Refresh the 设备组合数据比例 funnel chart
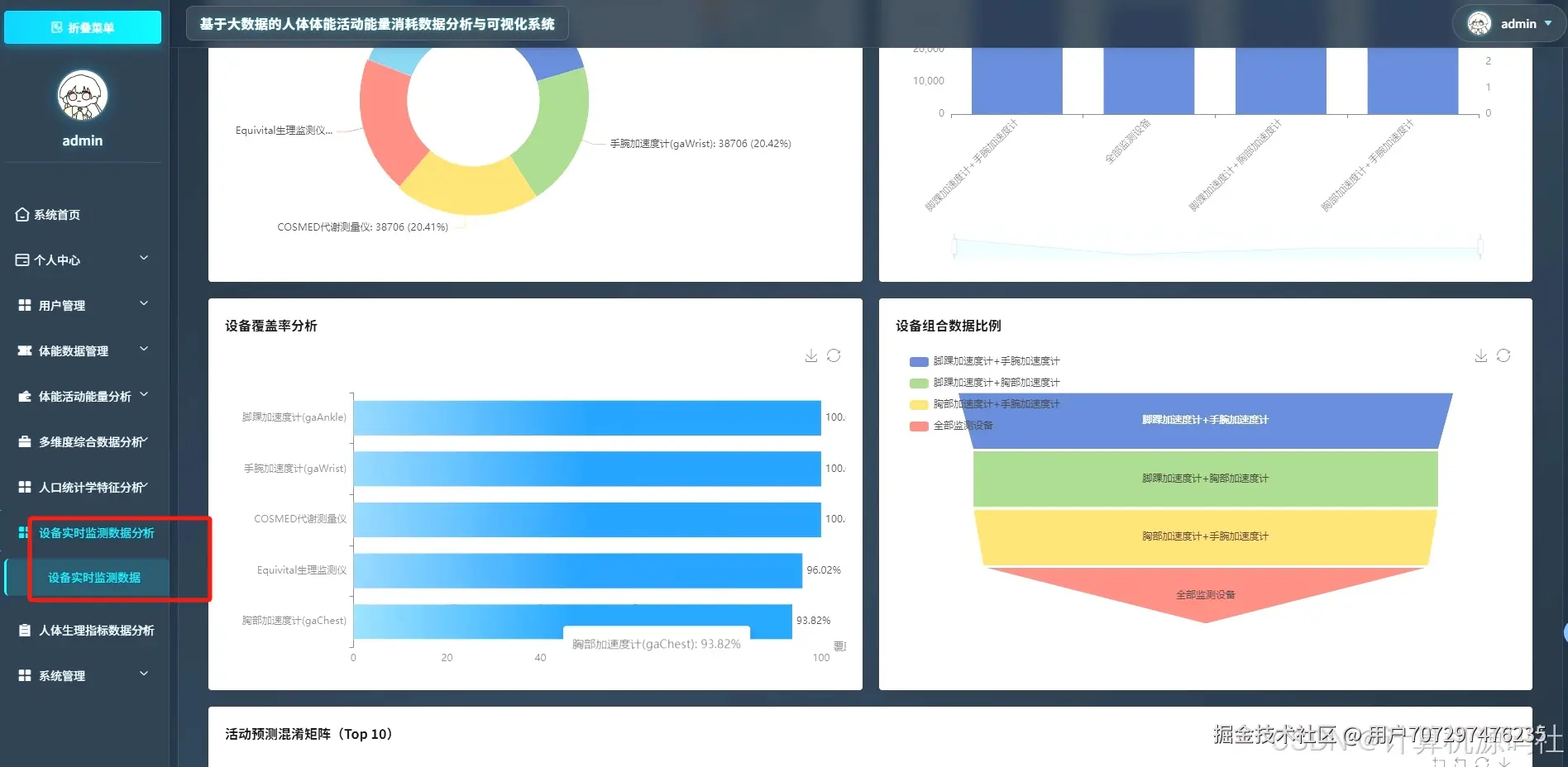Image resolution: width=1568 pixels, height=767 pixels. click(x=1503, y=355)
